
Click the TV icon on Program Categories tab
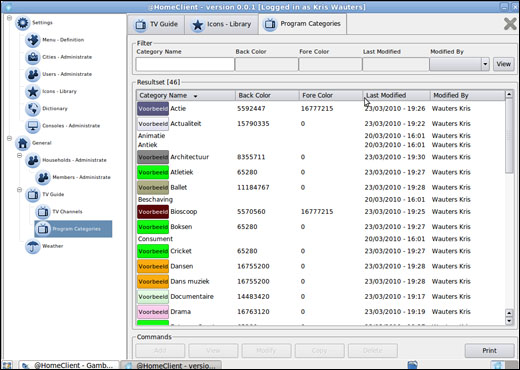[x=270, y=24]
